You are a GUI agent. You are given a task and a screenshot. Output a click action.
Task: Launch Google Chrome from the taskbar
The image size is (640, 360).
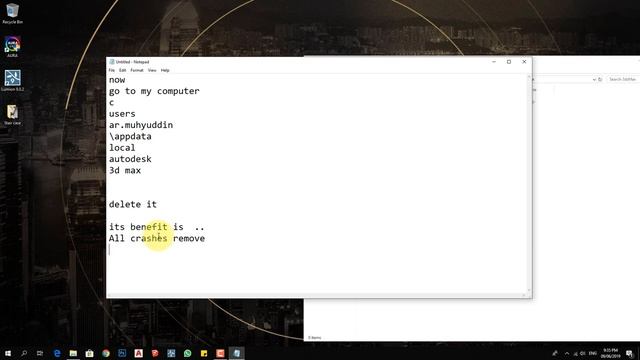[x=106, y=353]
